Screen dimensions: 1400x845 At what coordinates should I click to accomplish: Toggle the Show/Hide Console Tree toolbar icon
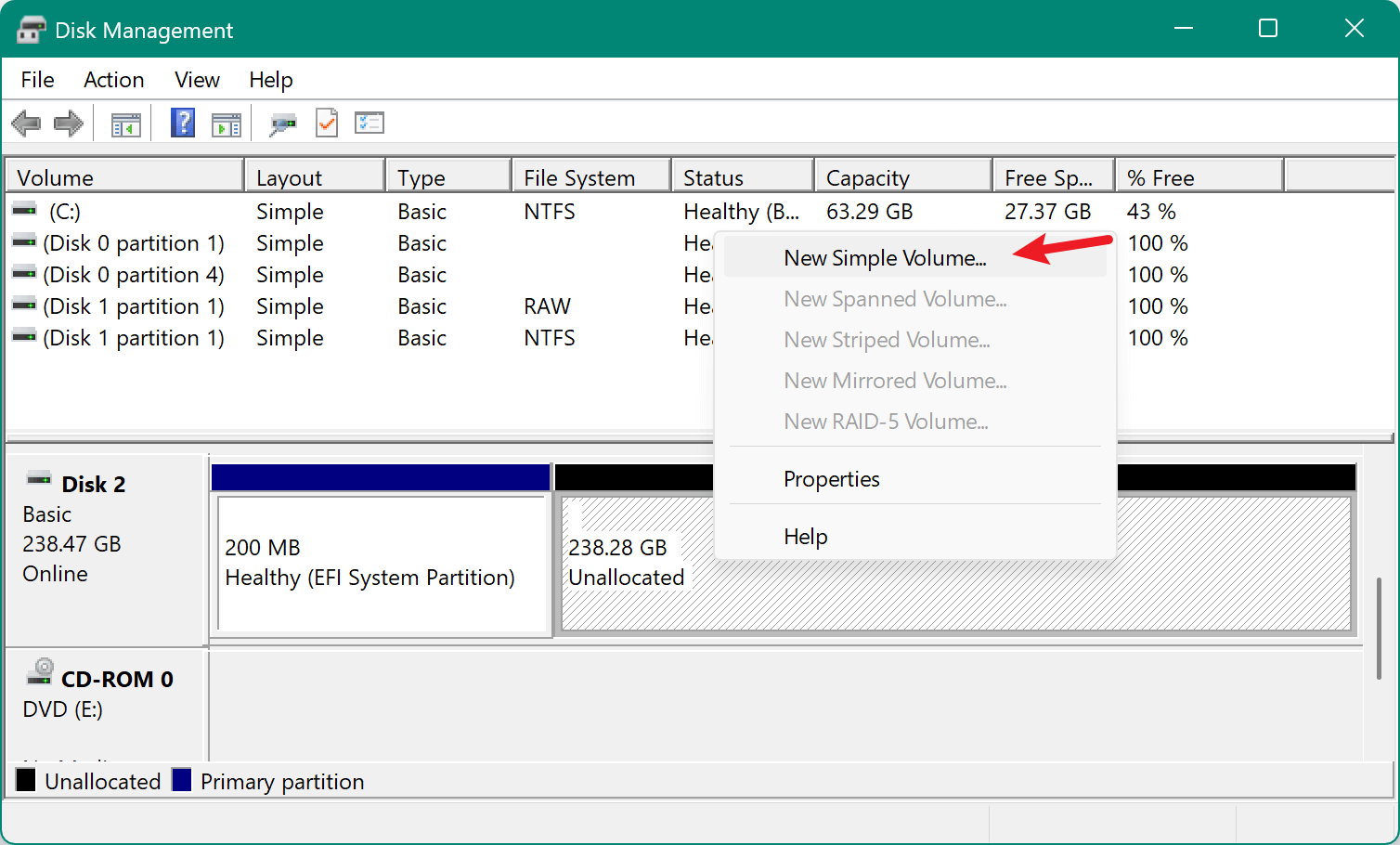[126, 122]
